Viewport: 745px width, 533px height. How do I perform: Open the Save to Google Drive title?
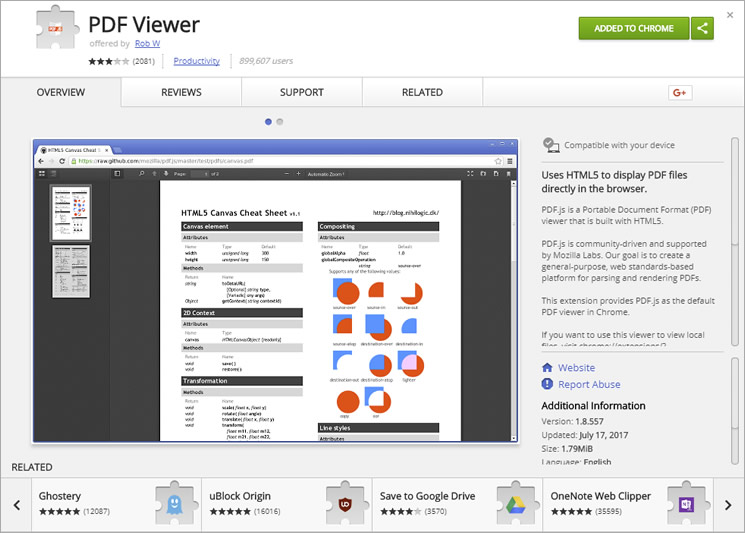pyautogui.click(x=427, y=496)
